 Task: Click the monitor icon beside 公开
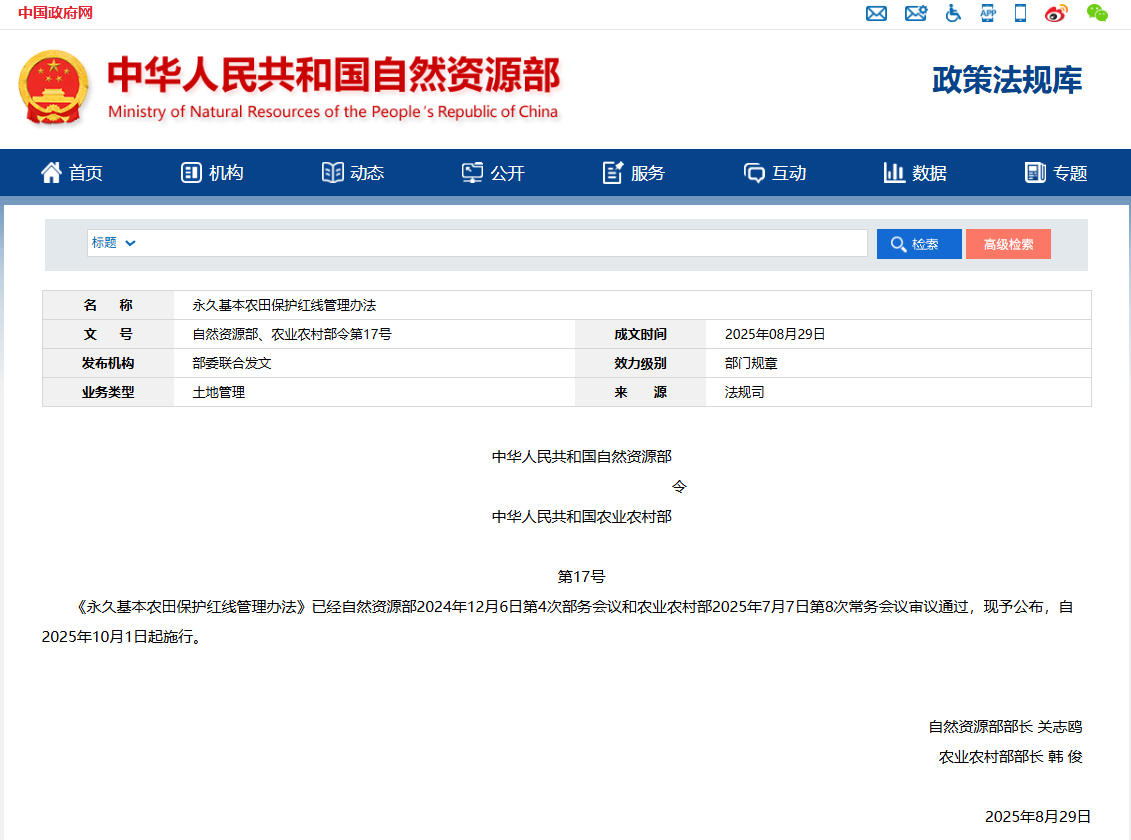pos(472,172)
